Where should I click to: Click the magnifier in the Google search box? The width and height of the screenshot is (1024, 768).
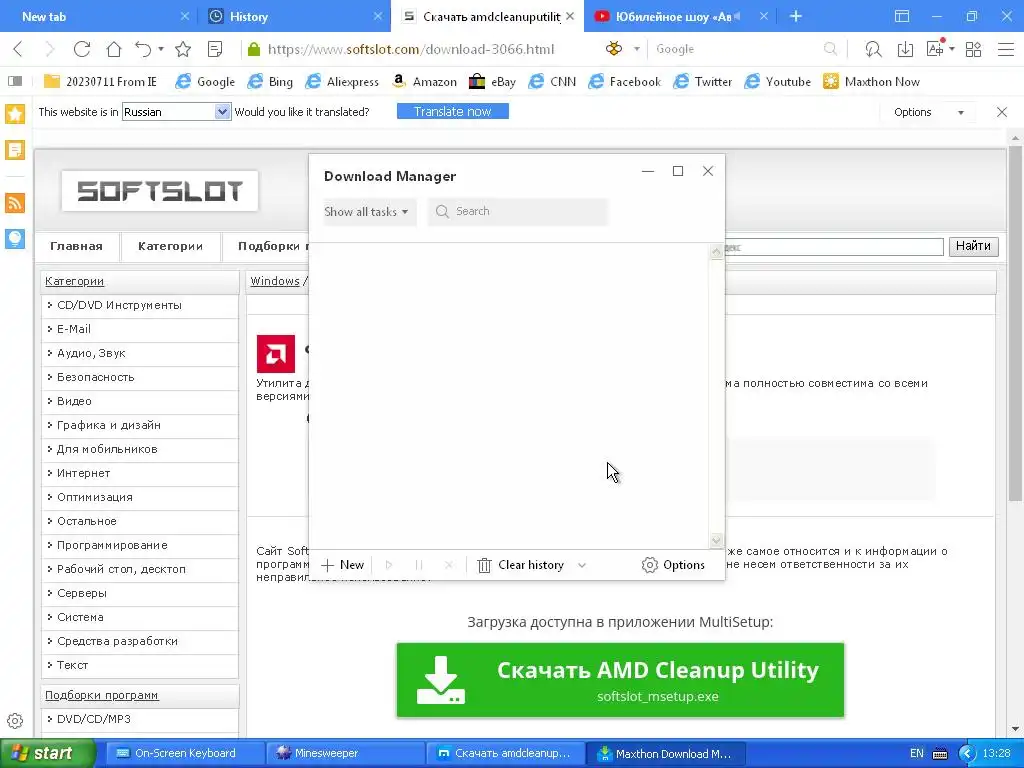coord(830,49)
